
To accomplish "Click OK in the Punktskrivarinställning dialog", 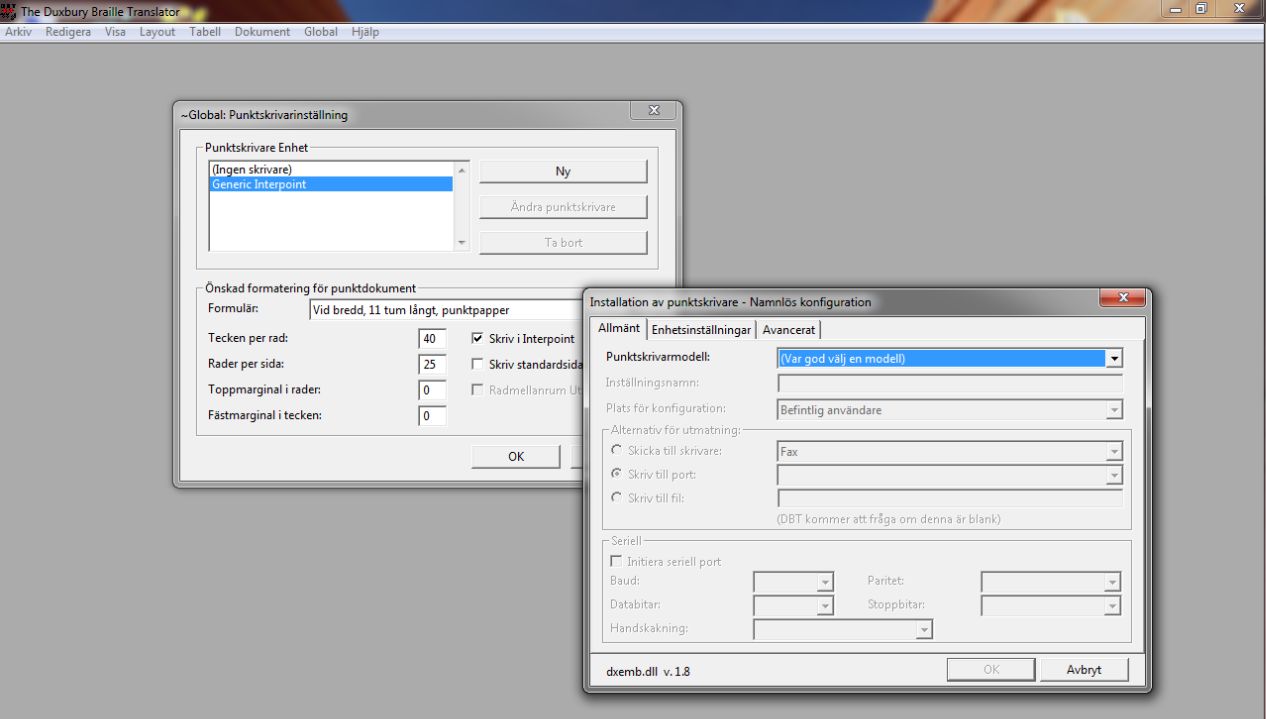I will pyautogui.click(x=516, y=457).
